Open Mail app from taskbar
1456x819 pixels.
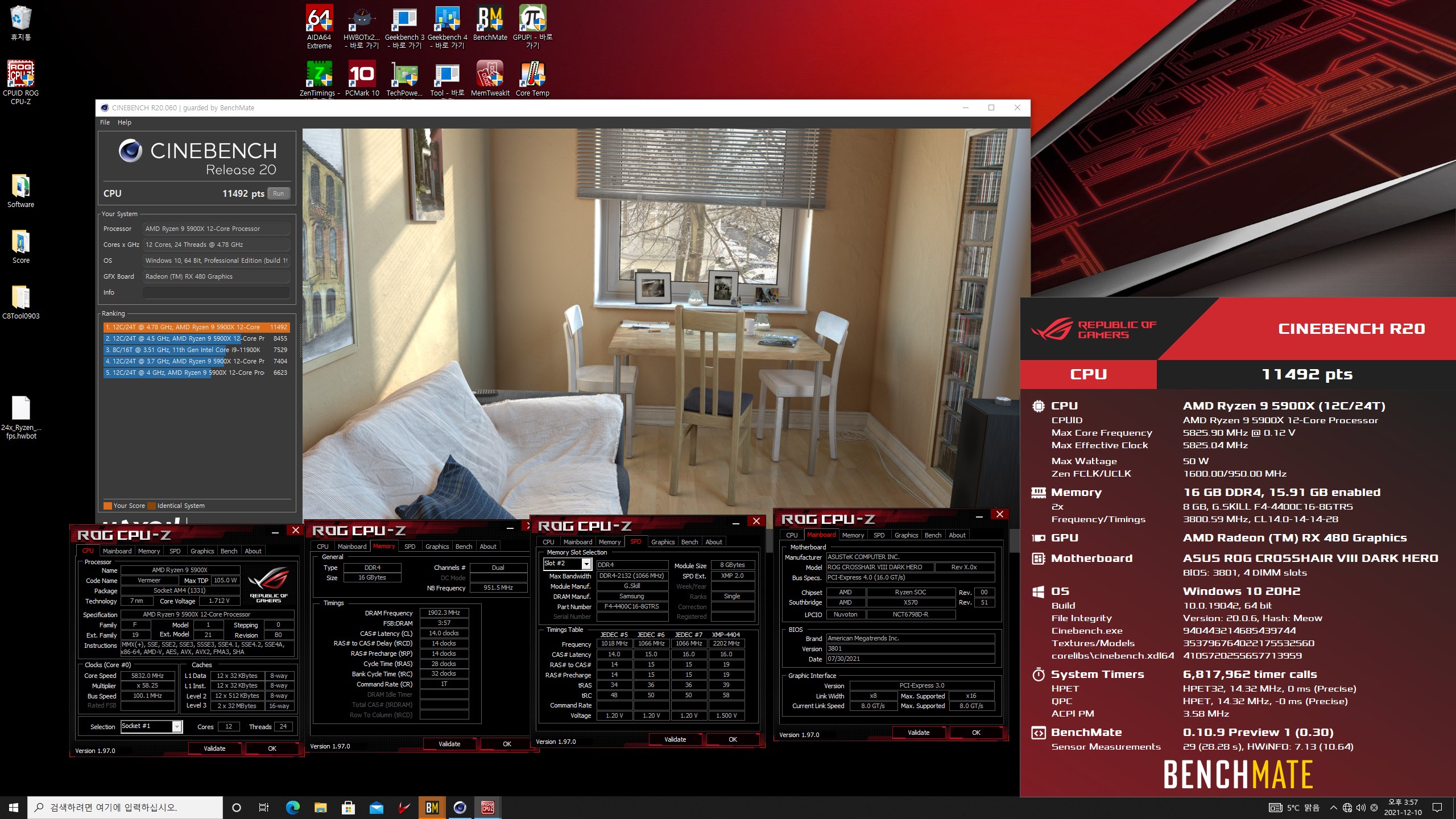click(x=376, y=807)
